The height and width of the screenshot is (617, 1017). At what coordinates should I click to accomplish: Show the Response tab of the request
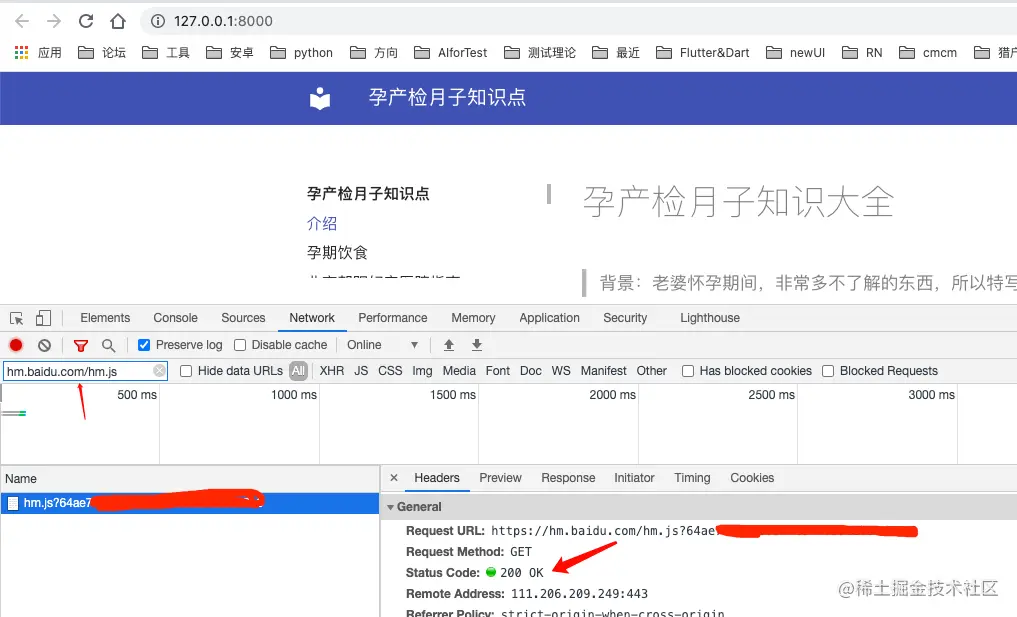coord(568,478)
